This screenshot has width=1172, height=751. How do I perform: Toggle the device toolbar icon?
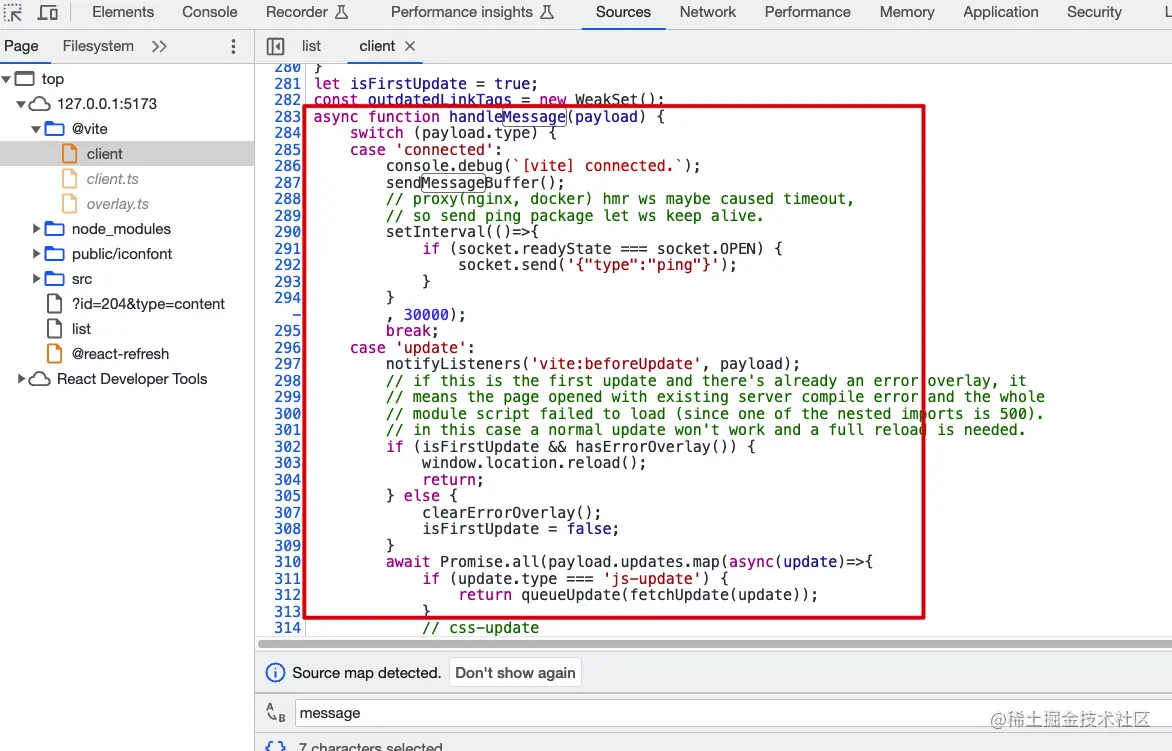click(x=48, y=12)
